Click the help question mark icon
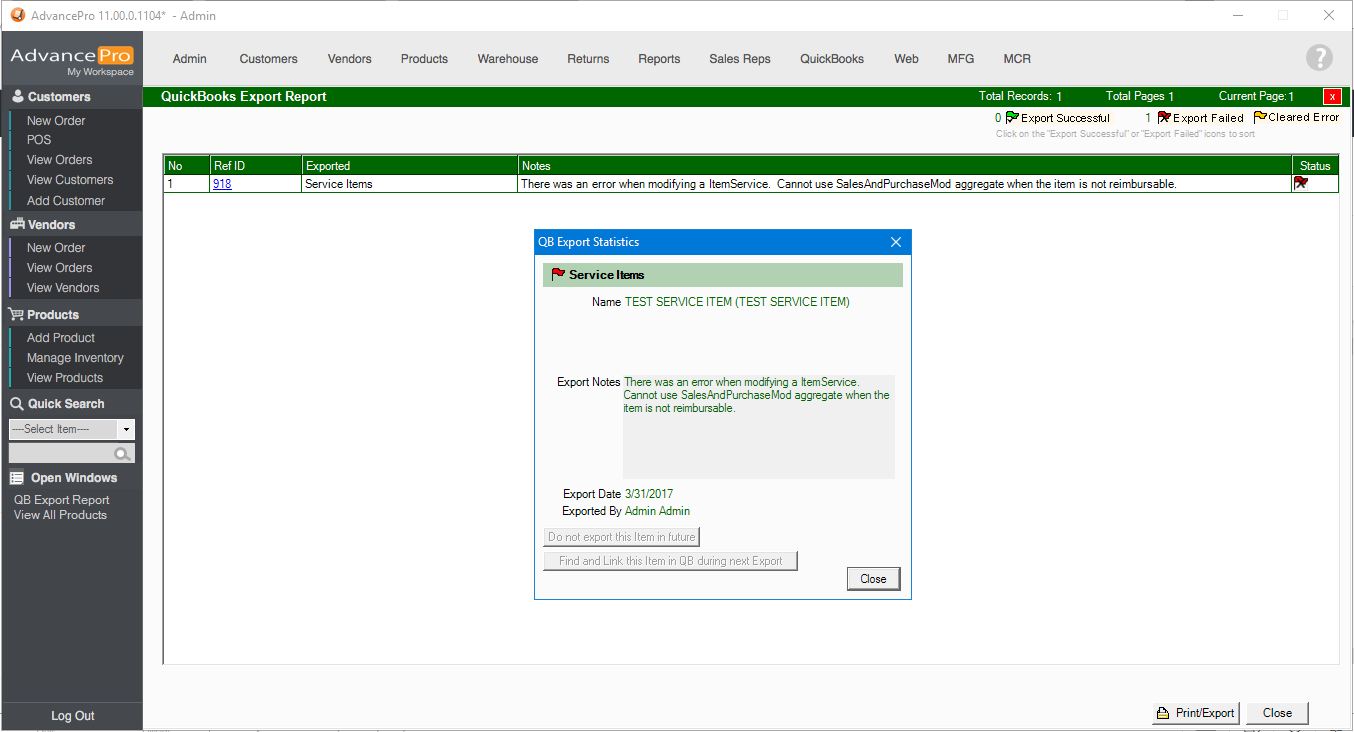The height and width of the screenshot is (732, 1354). coord(1319,58)
